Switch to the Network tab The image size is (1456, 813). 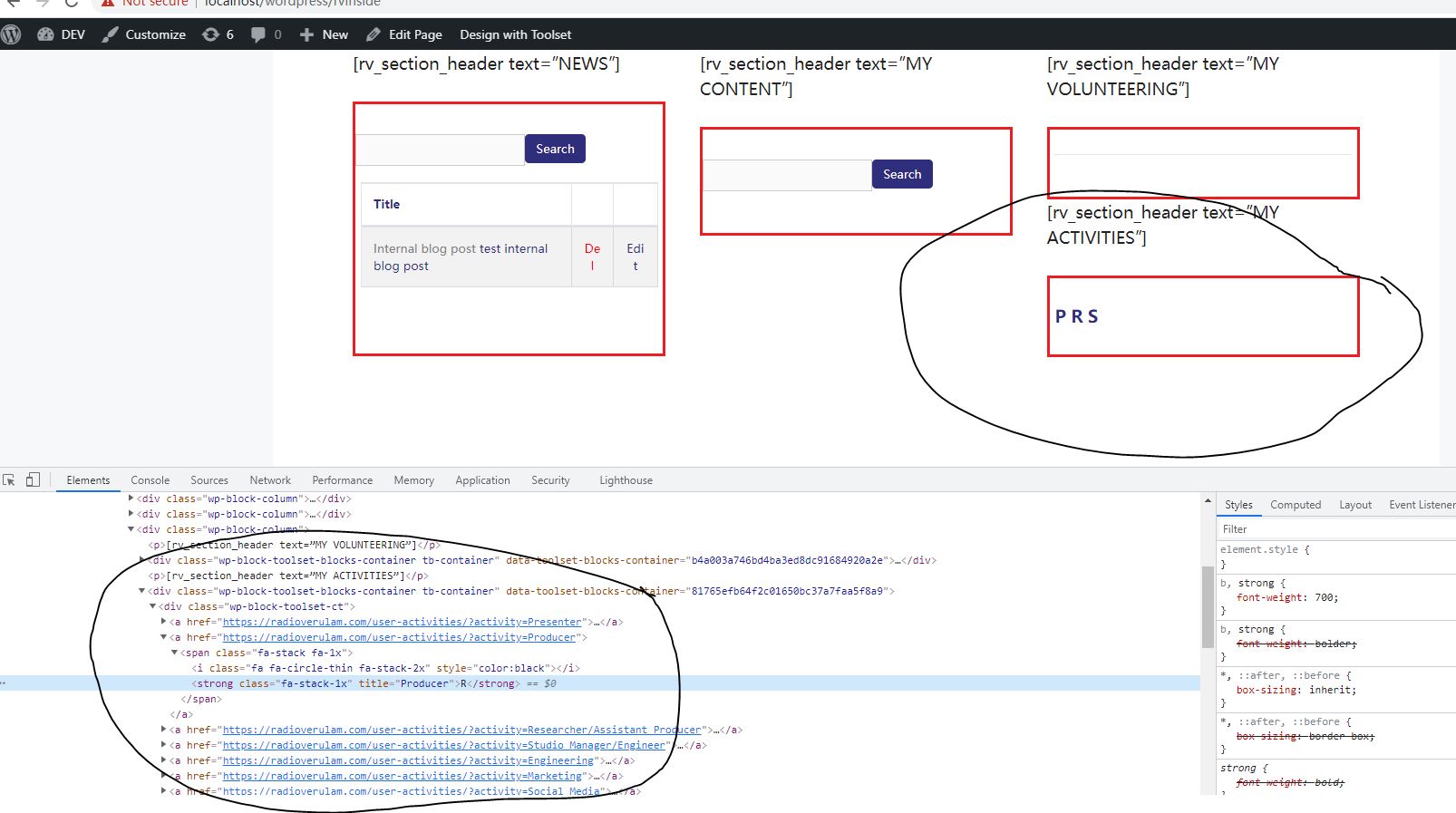coord(270,480)
